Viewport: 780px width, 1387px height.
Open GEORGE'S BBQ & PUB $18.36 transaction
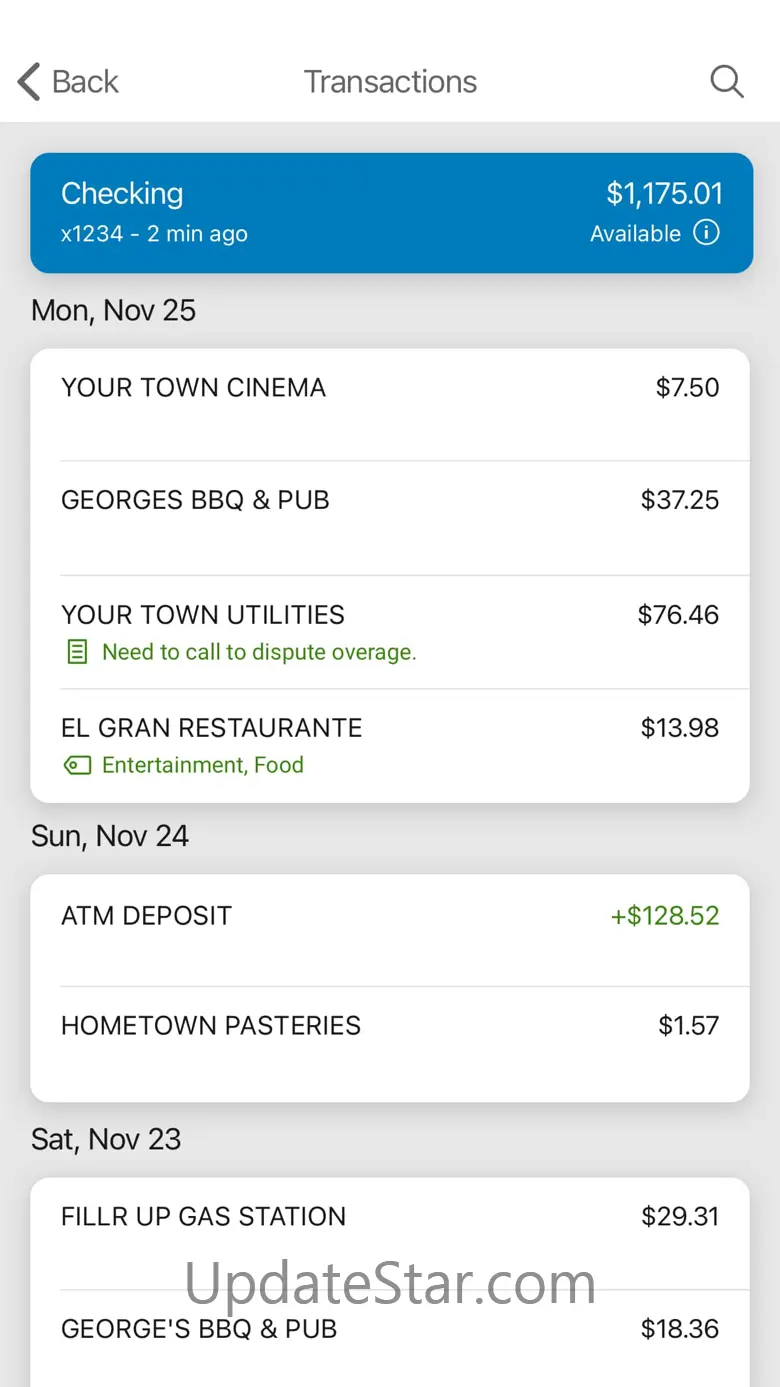(x=390, y=1330)
